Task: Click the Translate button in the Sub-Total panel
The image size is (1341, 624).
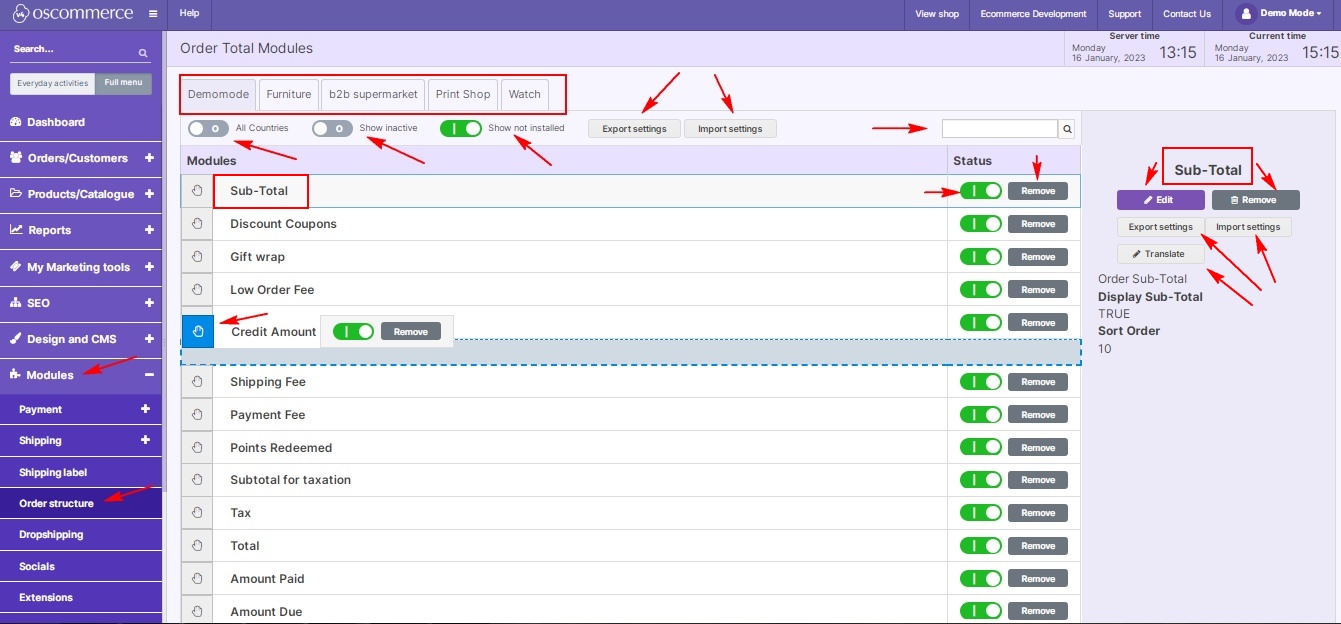Action: 1159,253
